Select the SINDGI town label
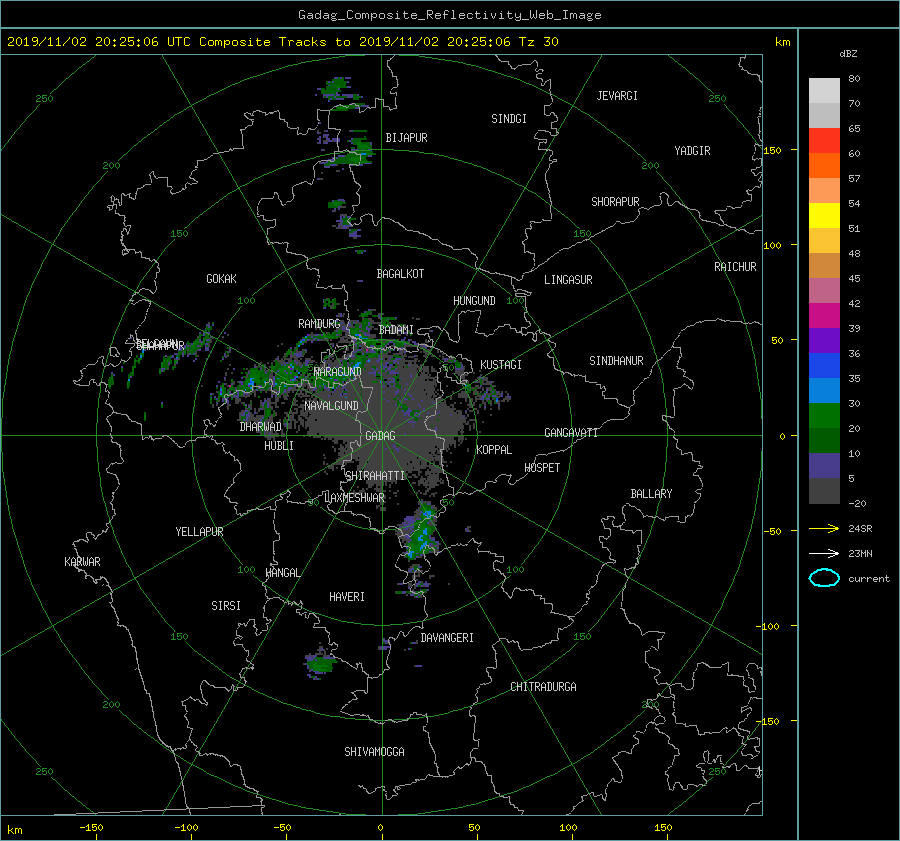 [x=509, y=119]
